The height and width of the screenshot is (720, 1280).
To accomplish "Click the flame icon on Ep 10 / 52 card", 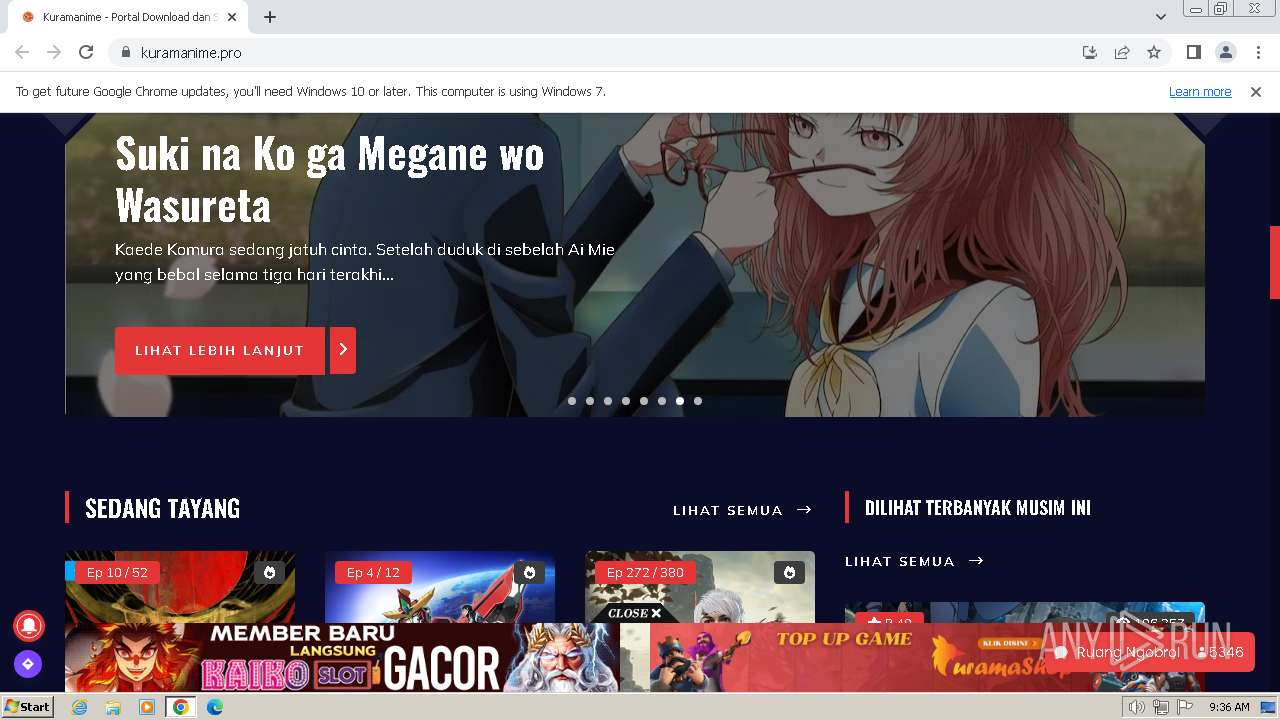I will tap(270, 573).
